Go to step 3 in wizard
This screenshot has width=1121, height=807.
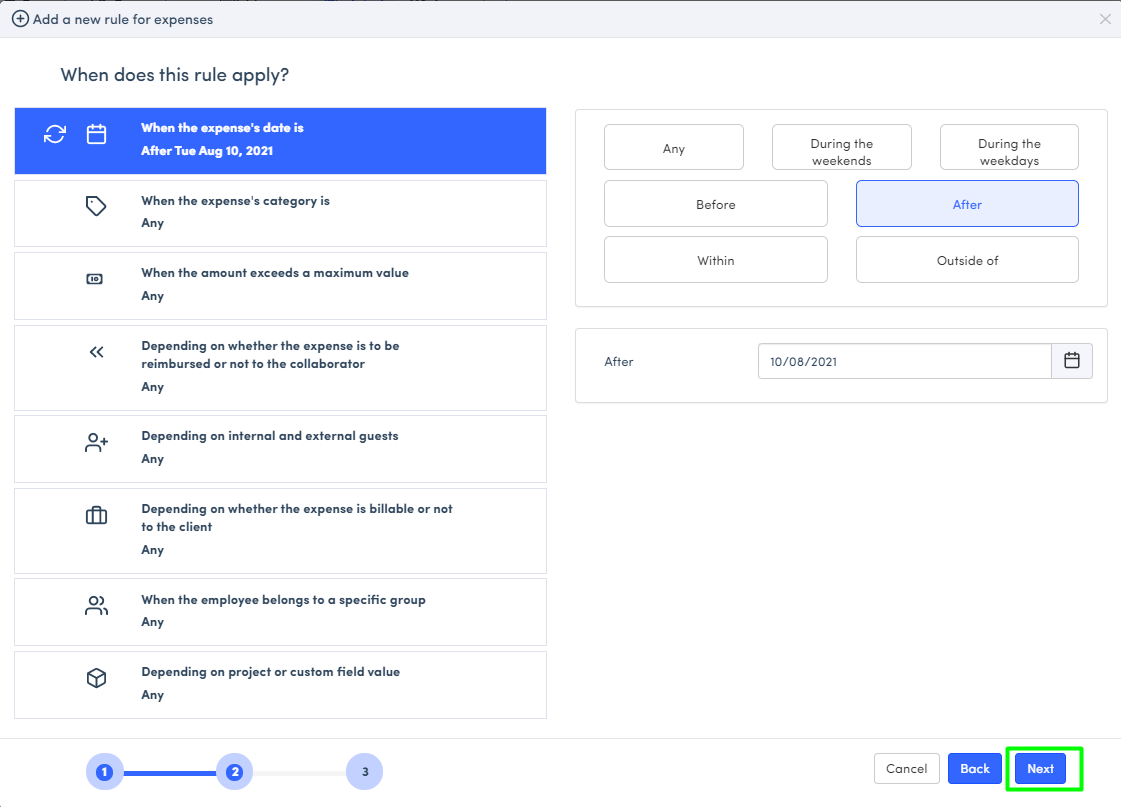(365, 771)
